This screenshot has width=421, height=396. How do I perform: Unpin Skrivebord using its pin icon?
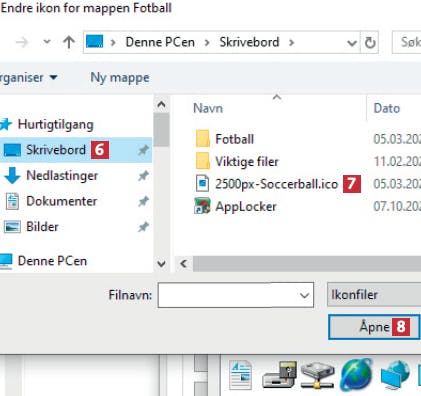point(143,150)
